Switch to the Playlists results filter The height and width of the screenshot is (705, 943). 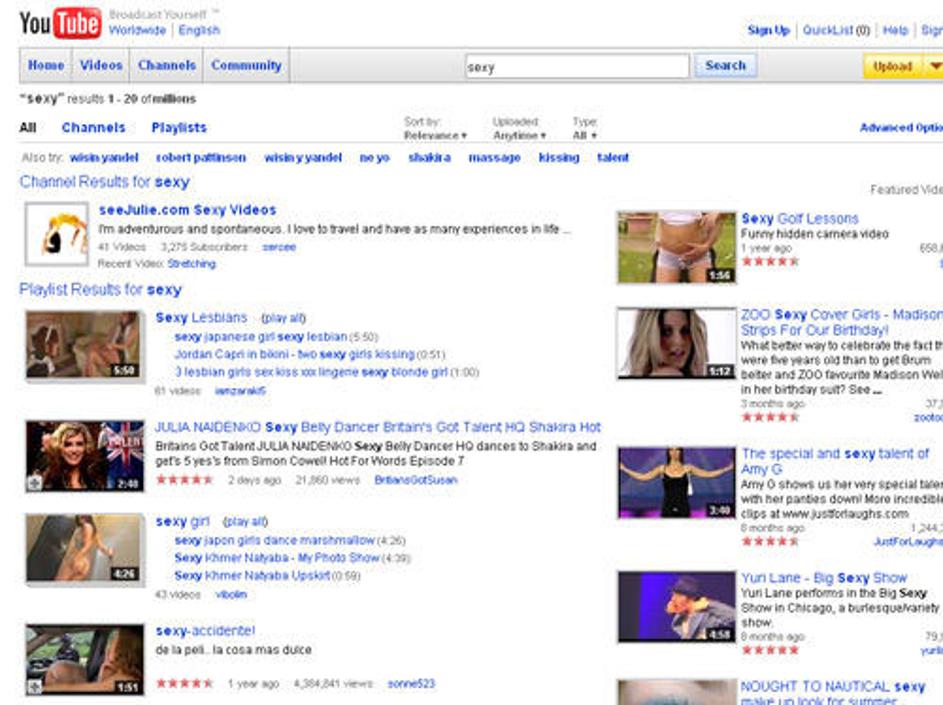(x=179, y=128)
